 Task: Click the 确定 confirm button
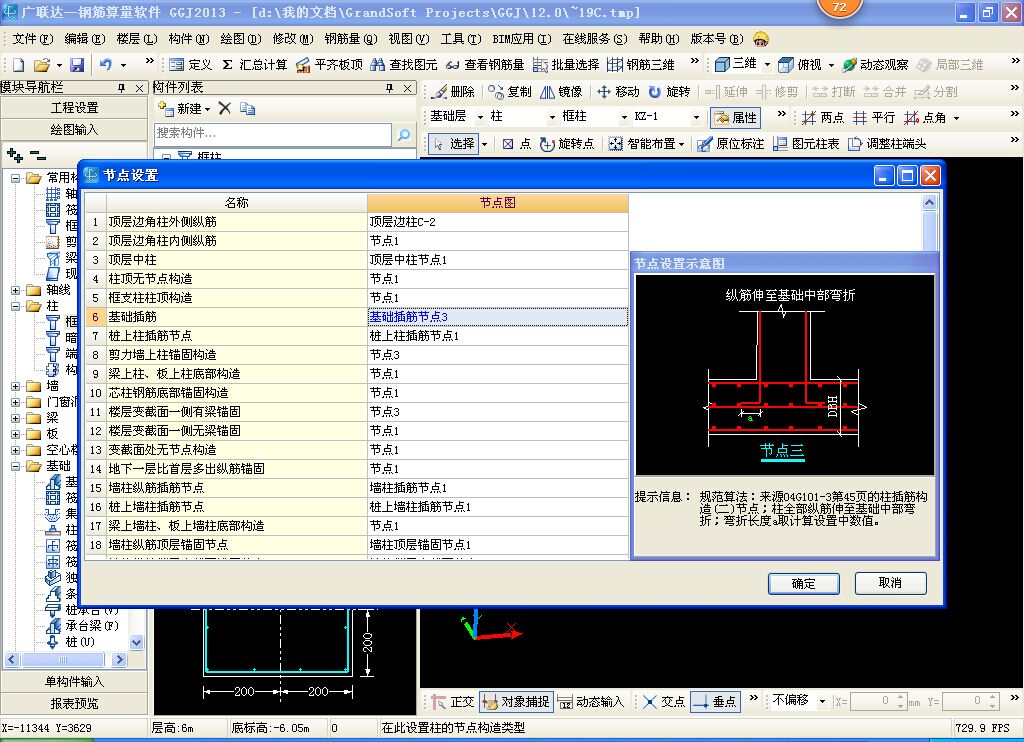pos(803,583)
